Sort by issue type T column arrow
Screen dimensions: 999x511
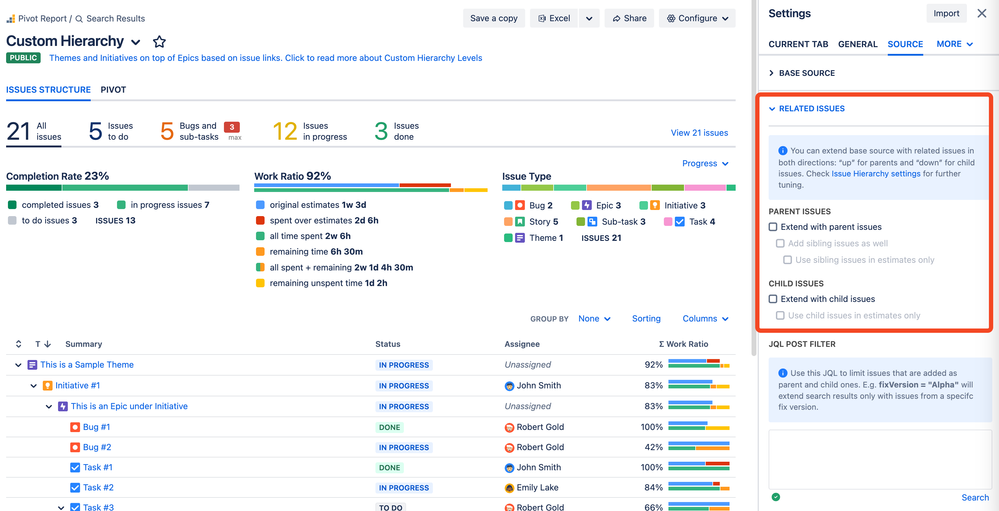(48, 344)
